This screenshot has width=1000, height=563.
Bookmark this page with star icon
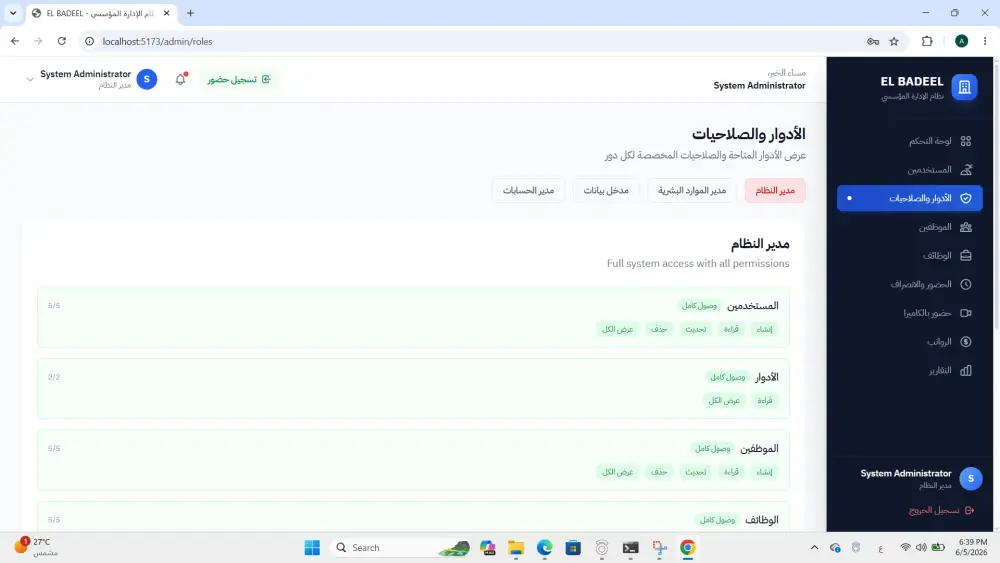tap(894, 41)
